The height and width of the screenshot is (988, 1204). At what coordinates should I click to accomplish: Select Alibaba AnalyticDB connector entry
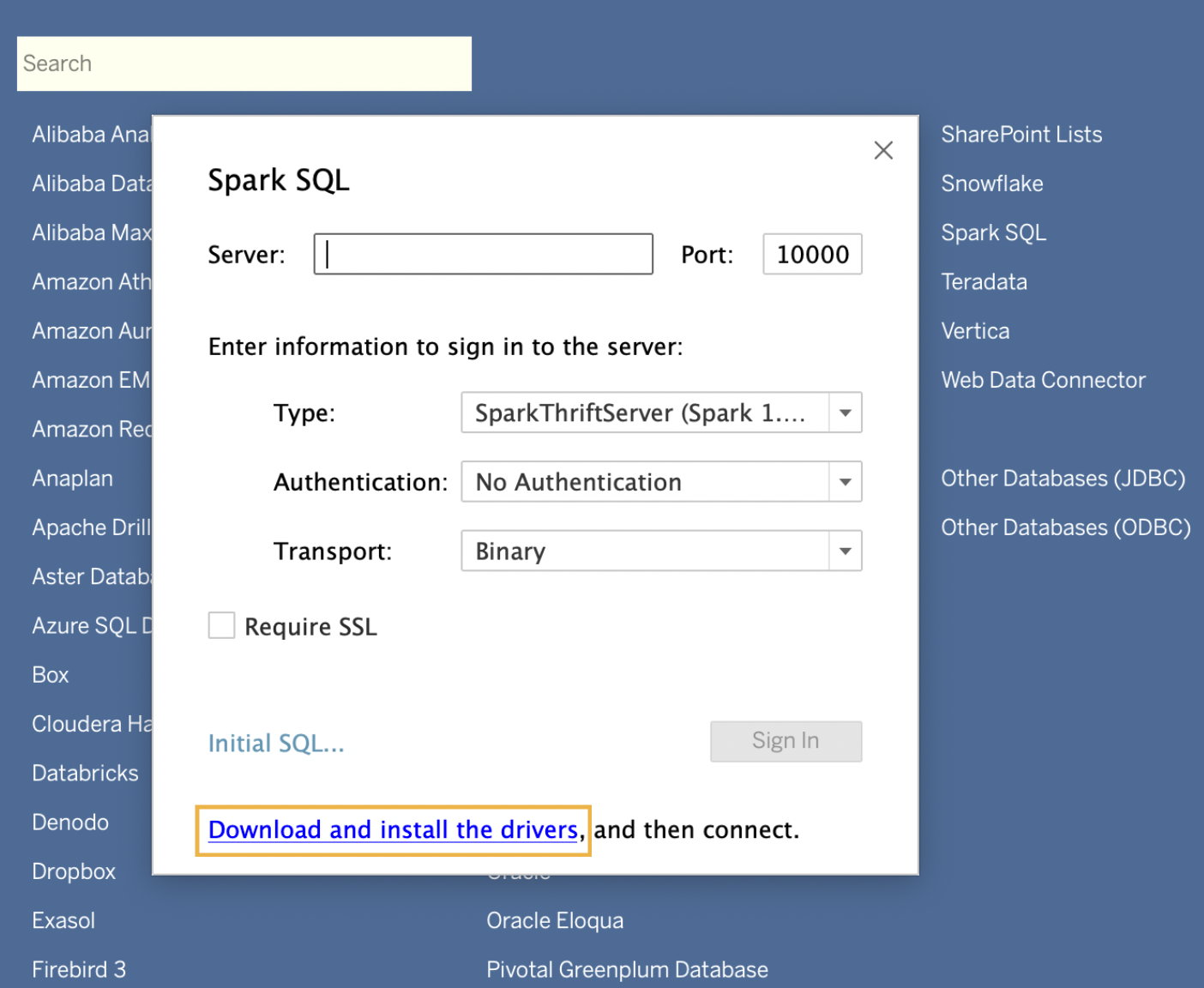(92, 135)
